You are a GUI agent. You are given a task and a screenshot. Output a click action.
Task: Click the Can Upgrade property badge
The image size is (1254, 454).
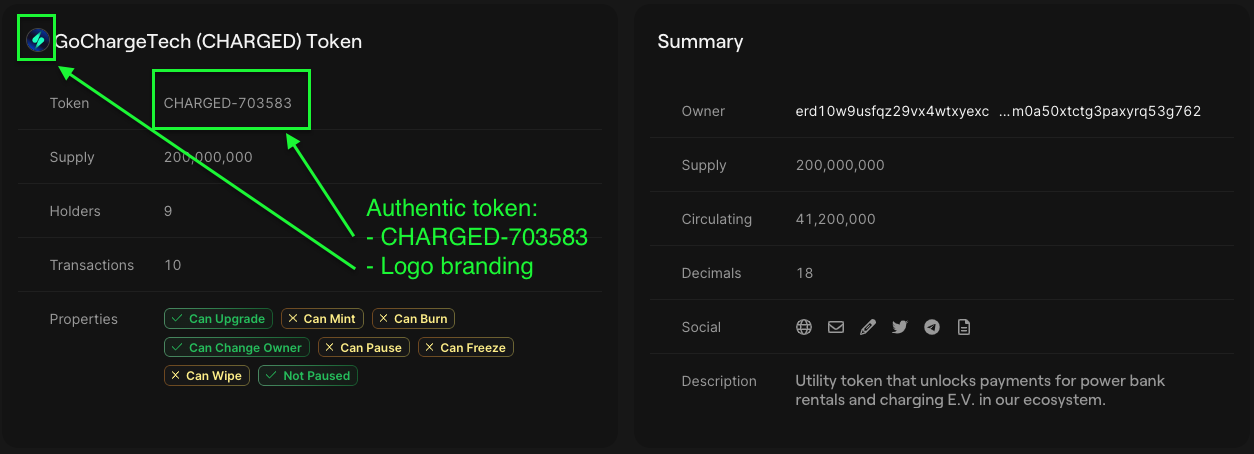pos(218,319)
